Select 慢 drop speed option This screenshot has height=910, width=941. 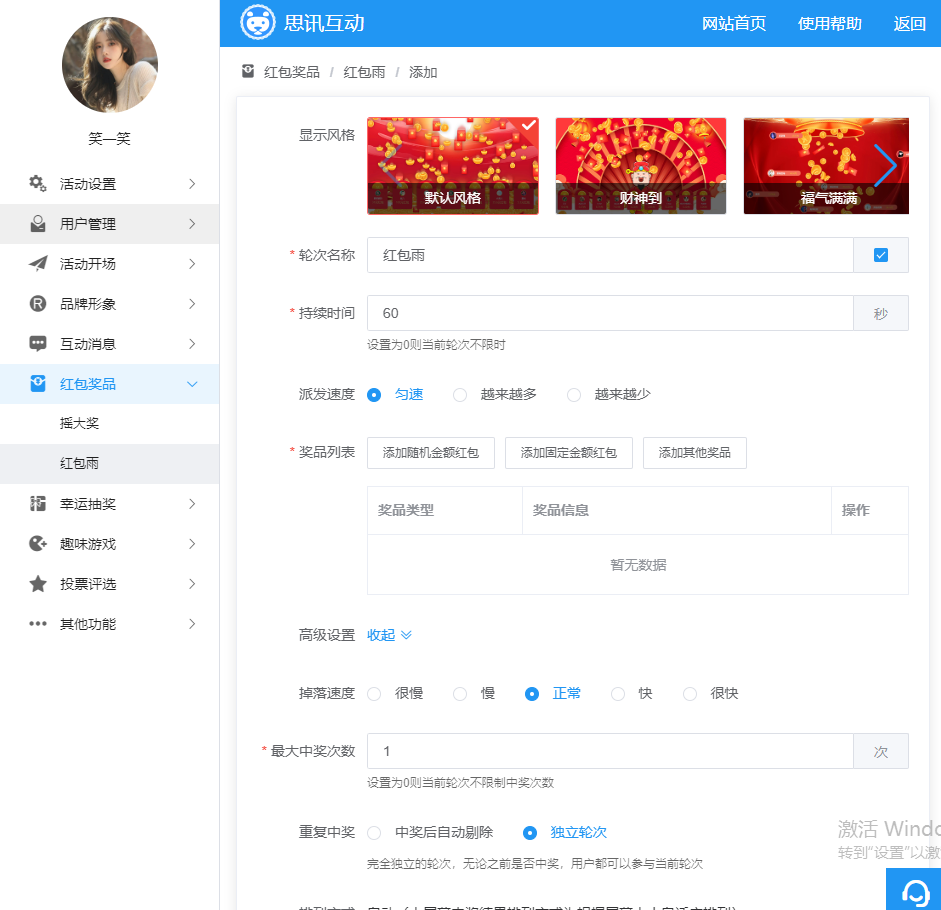click(460, 694)
